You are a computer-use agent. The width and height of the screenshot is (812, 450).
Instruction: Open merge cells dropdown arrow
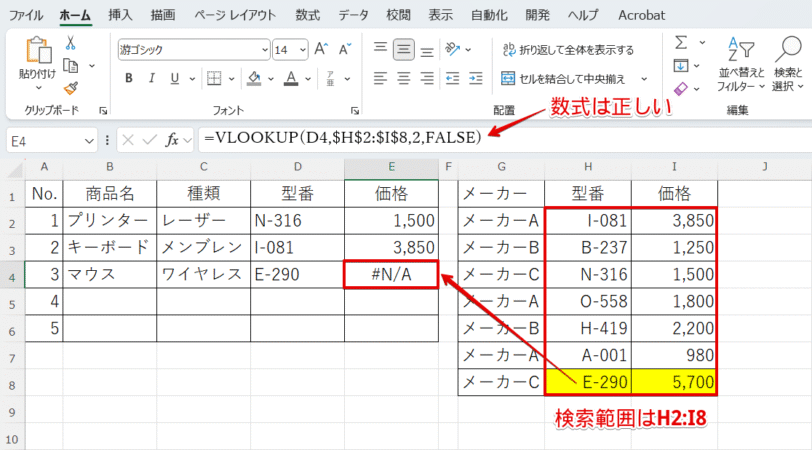644,79
